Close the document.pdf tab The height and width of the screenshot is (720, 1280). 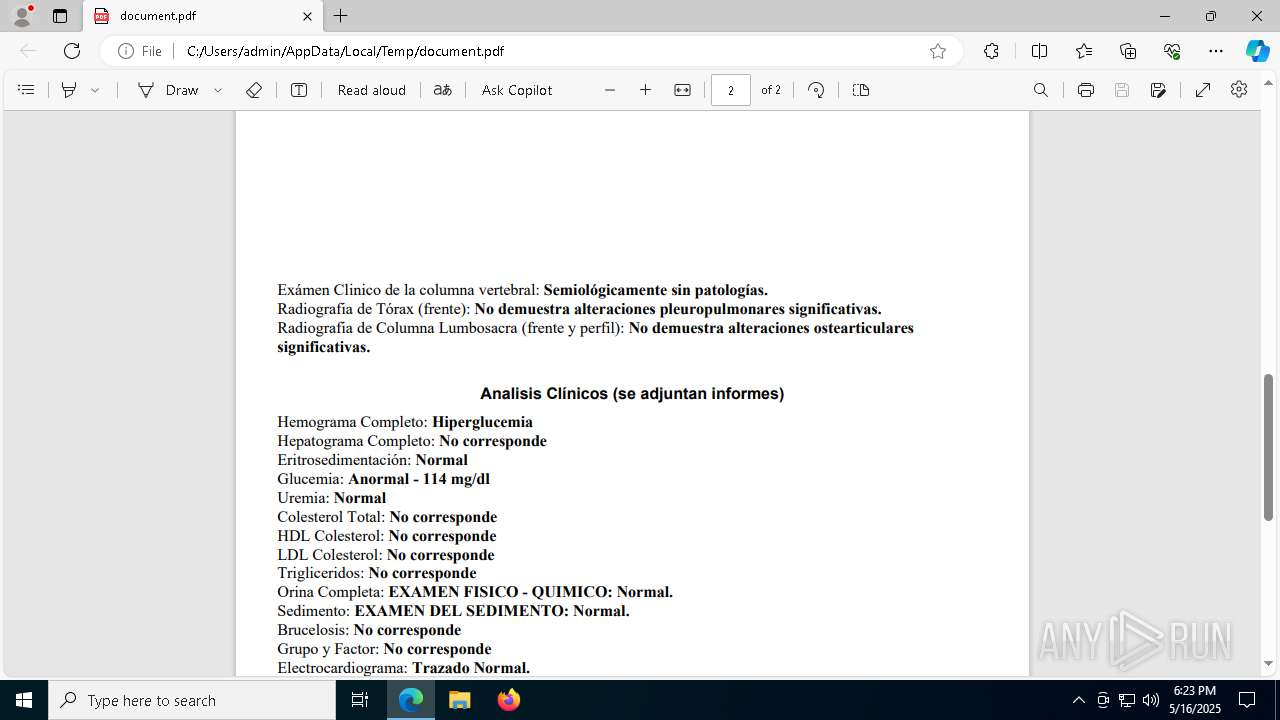(x=307, y=16)
